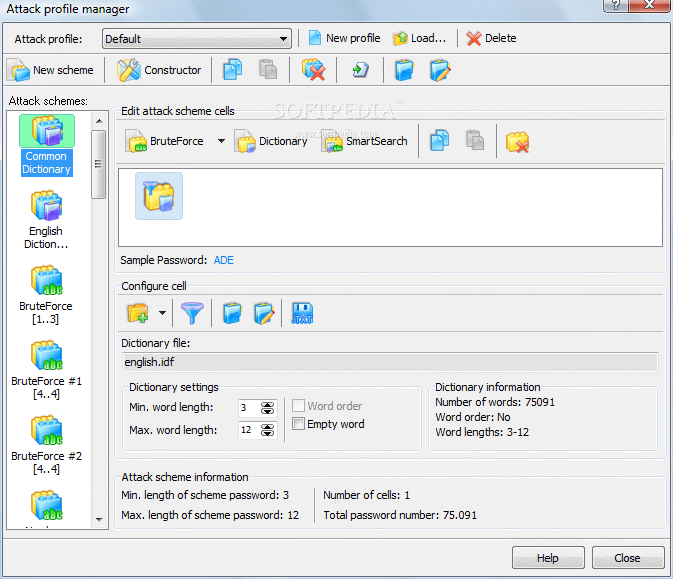Create a New profile

(x=344, y=38)
